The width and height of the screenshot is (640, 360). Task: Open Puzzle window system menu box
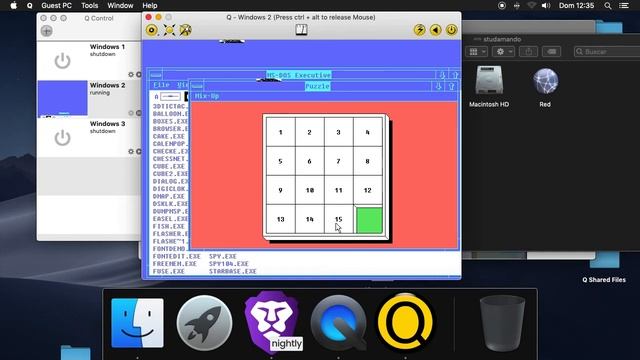[x=197, y=86]
